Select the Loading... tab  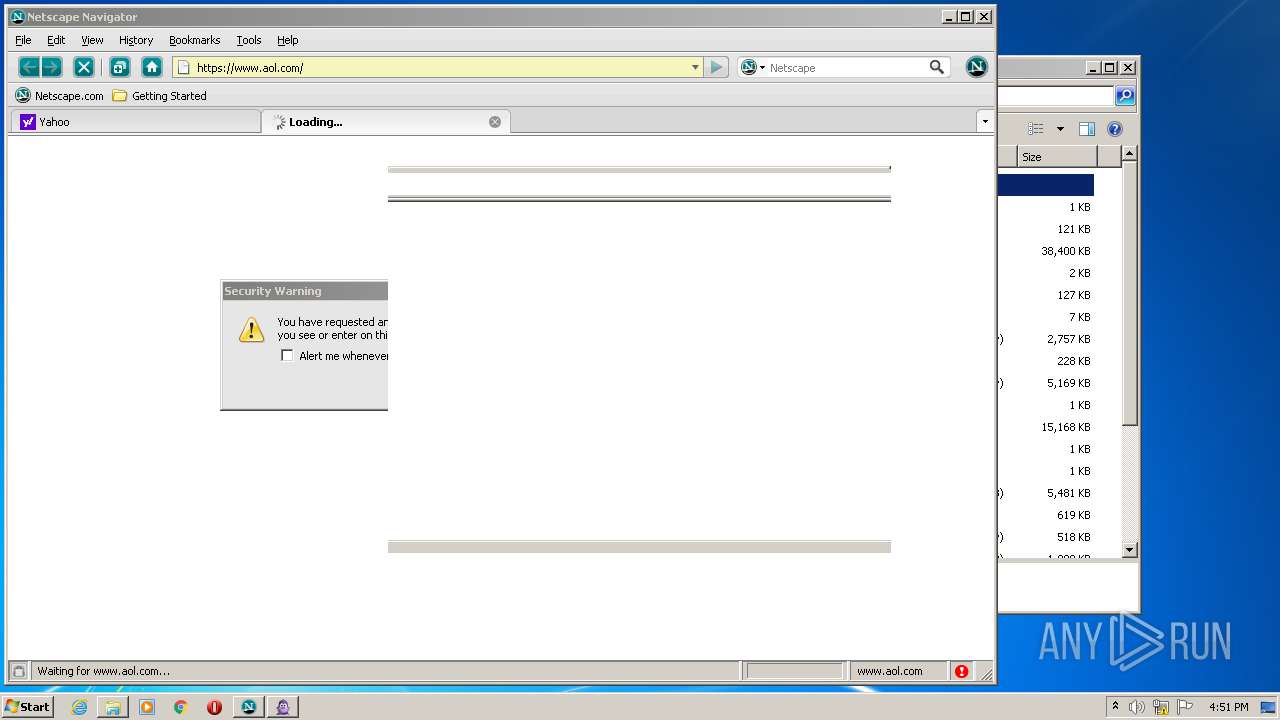coord(385,122)
